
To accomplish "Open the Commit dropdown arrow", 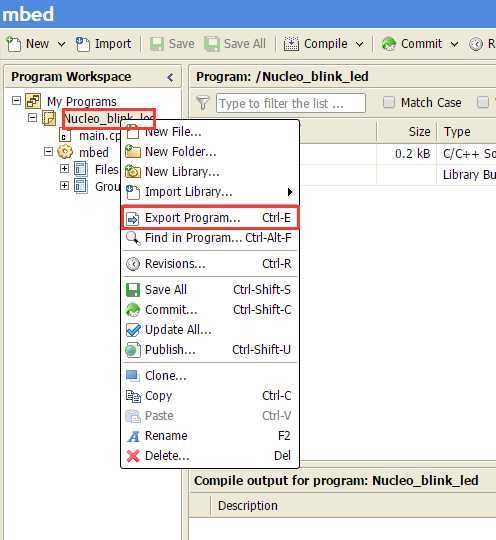I will 454,44.
